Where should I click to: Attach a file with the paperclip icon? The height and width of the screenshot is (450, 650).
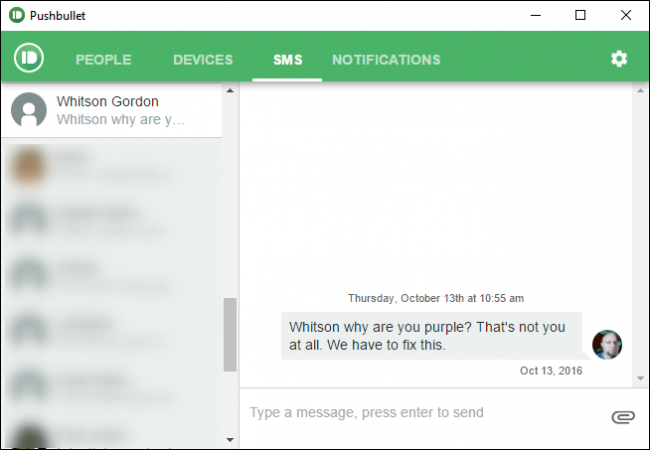tap(623, 416)
